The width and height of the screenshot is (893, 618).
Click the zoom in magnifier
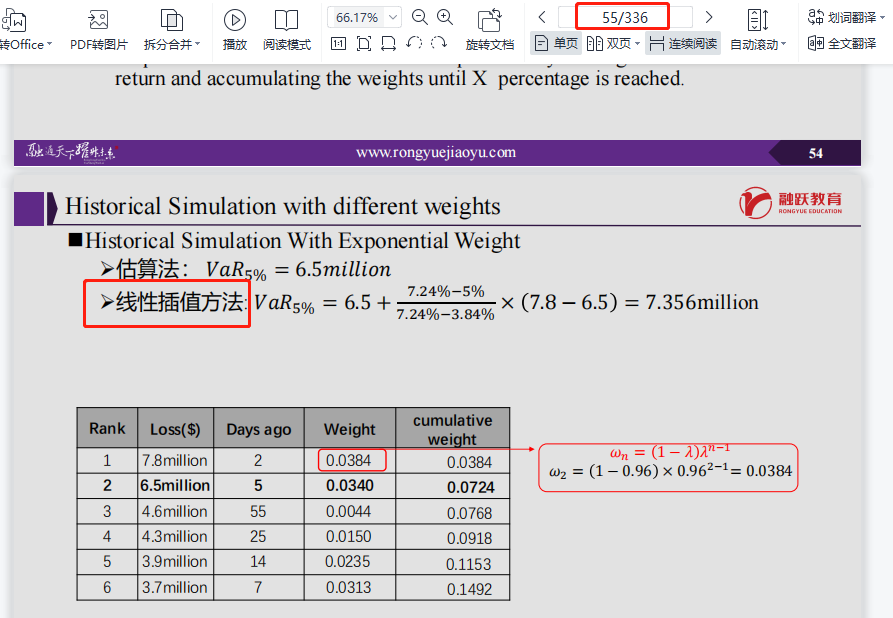click(x=446, y=17)
